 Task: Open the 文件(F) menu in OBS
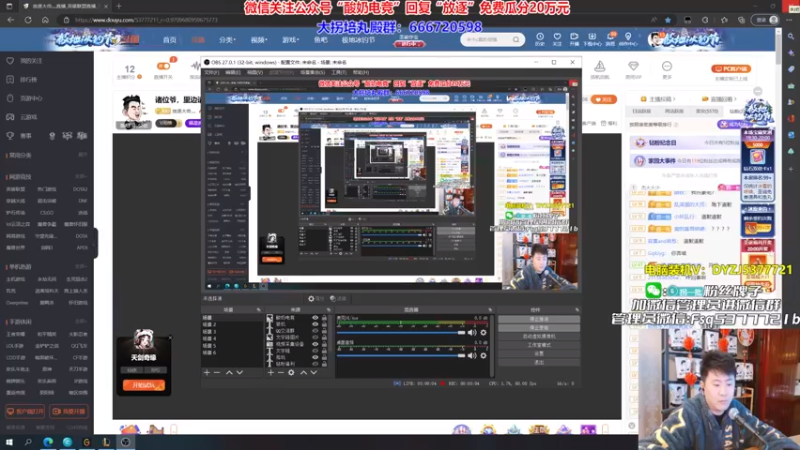coord(212,72)
